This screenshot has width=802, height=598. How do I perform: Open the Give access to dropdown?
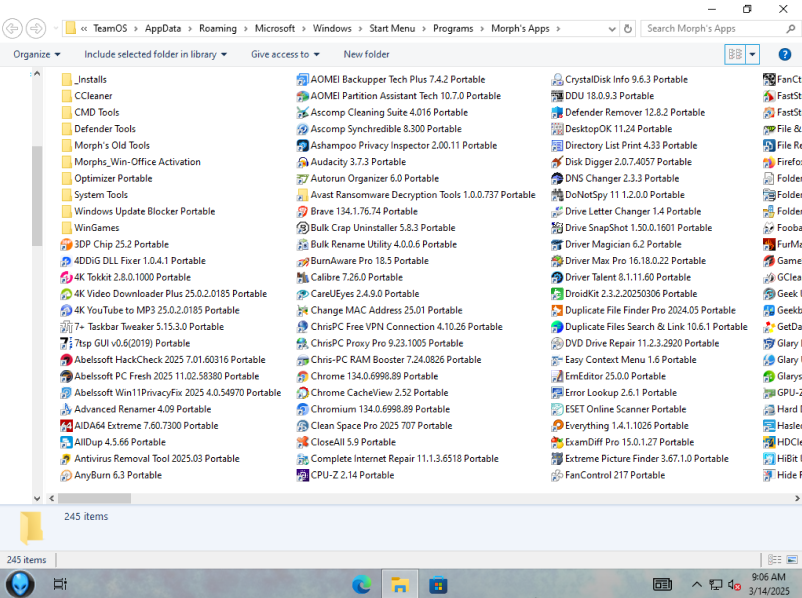(x=285, y=54)
